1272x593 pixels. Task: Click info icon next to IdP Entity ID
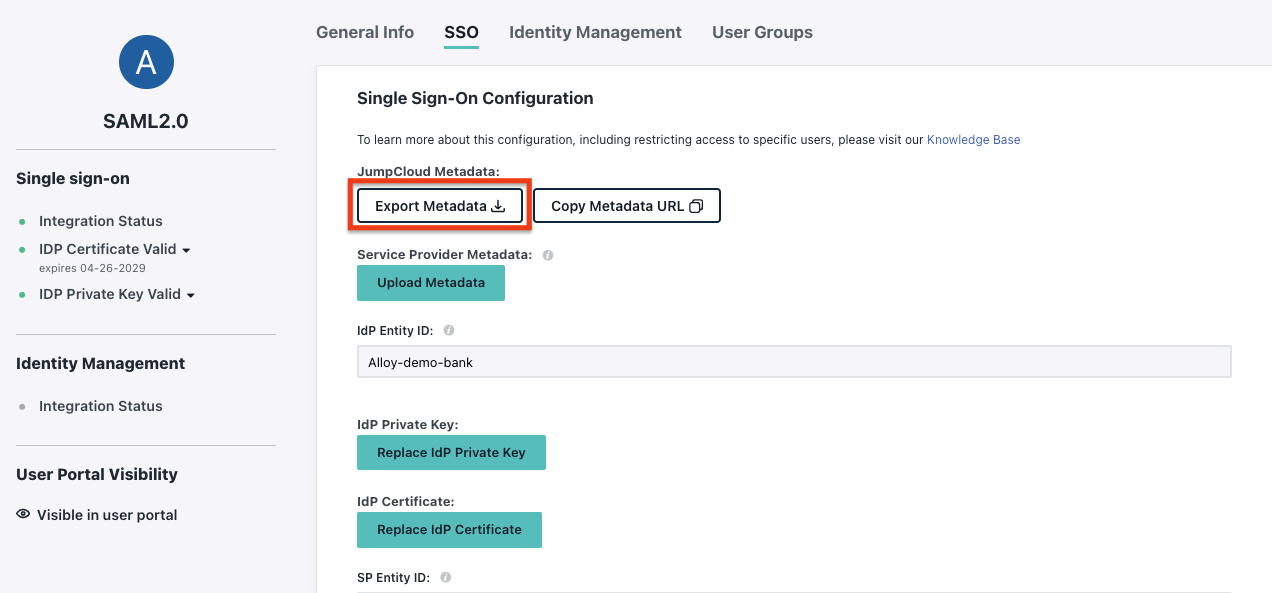click(449, 330)
